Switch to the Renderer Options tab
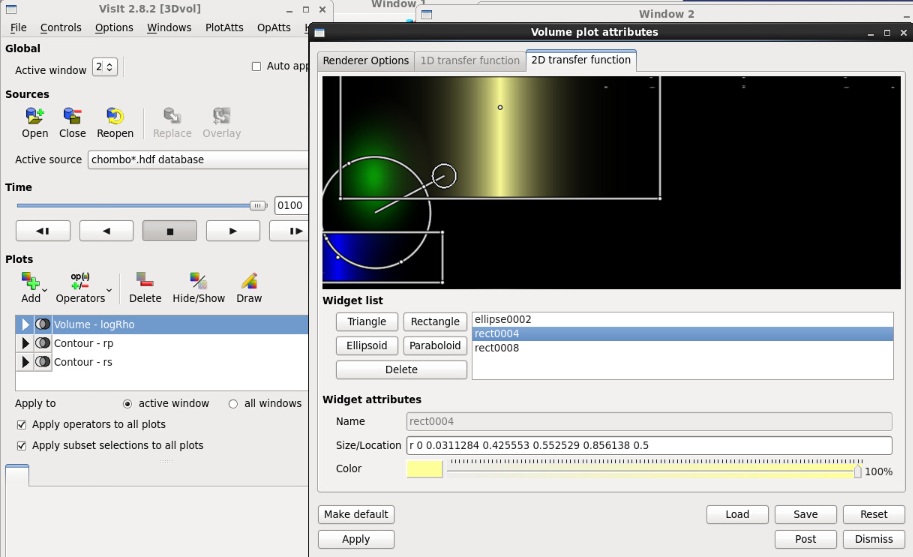The width and height of the screenshot is (913, 557). [x=366, y=61]
